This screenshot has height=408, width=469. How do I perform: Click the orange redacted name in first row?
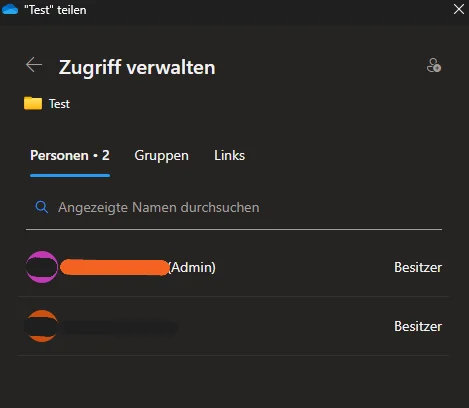[115, 267]
